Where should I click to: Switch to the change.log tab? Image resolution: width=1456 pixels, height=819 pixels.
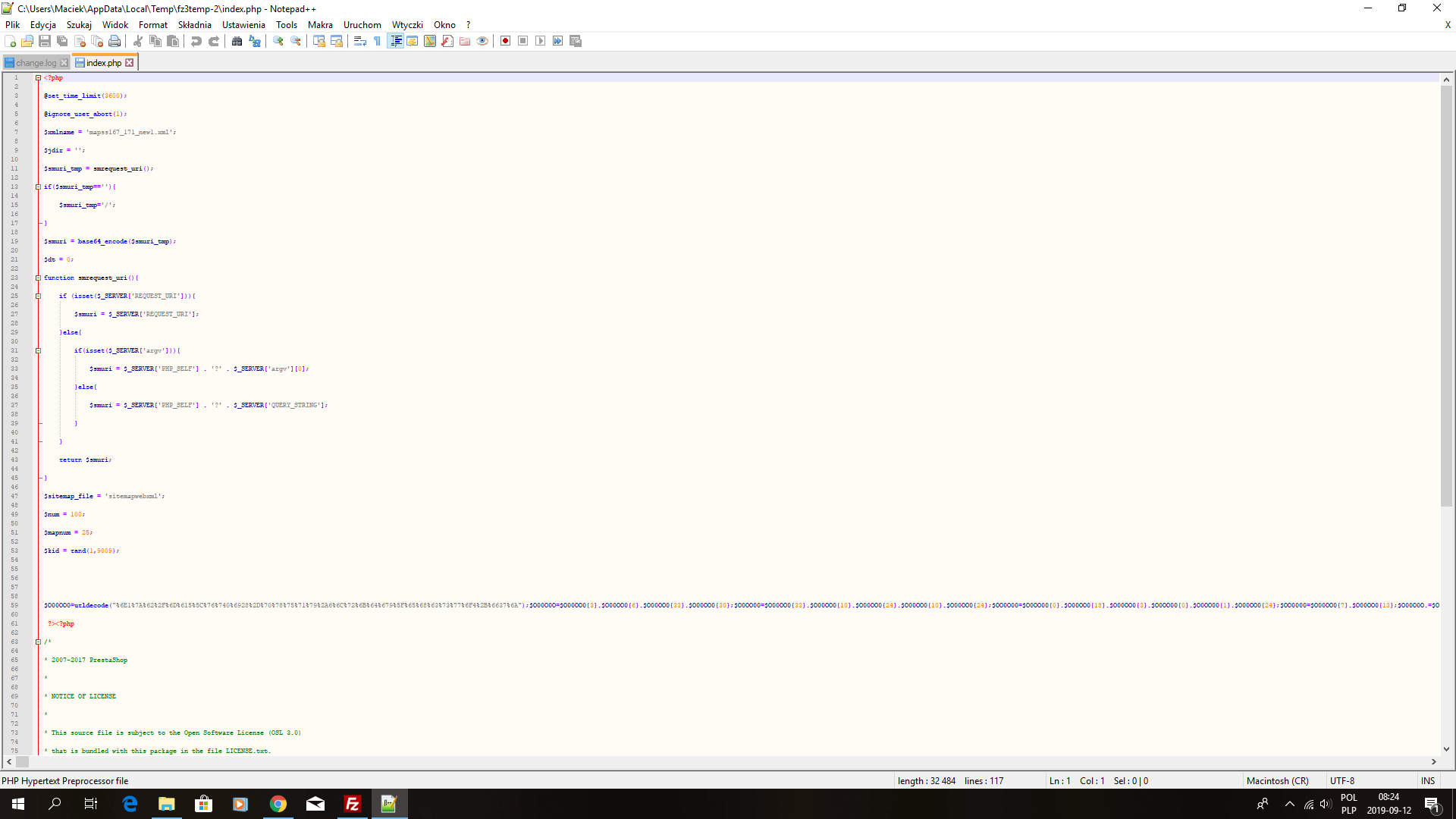36,63
